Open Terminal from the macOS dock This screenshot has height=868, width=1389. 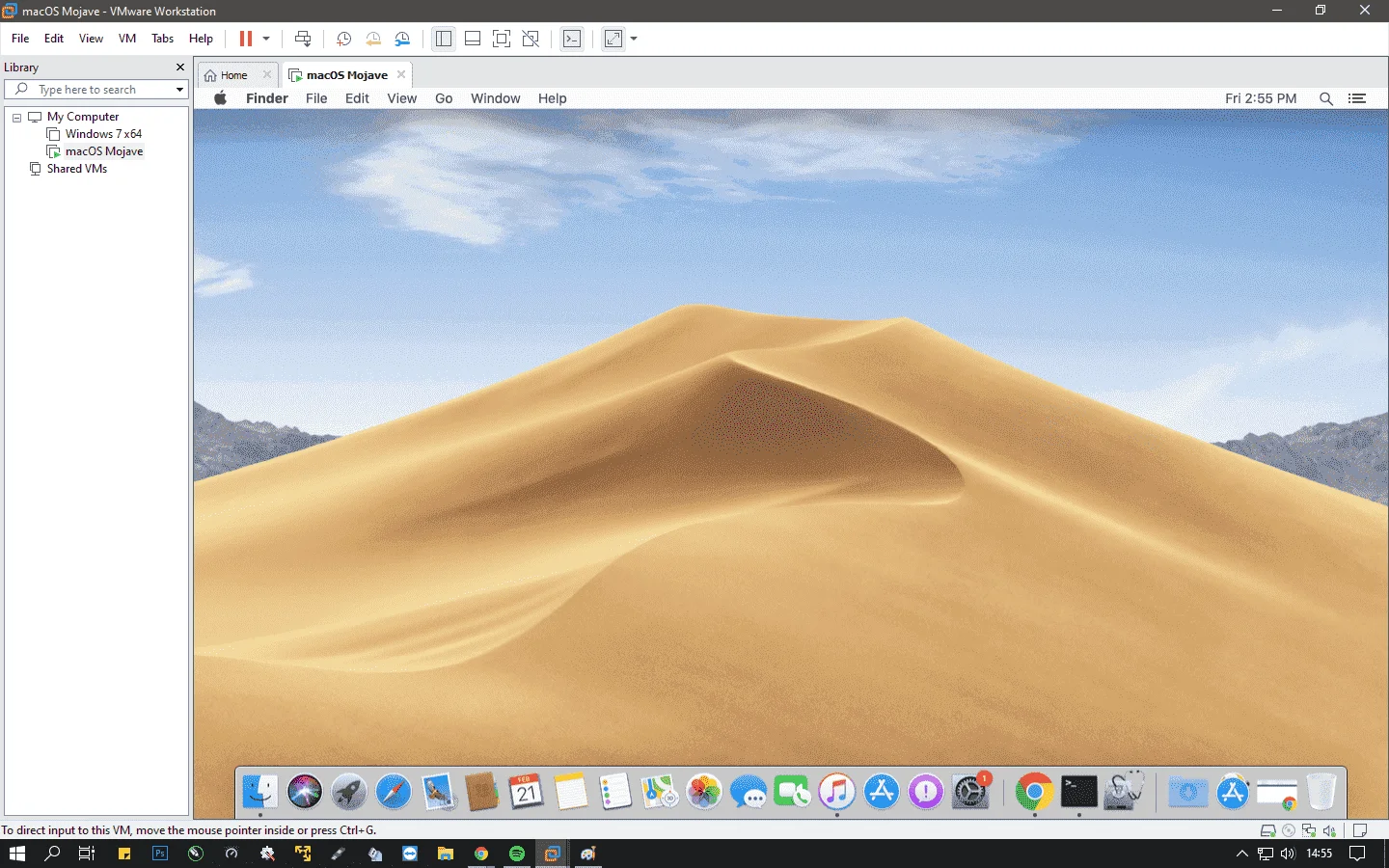click(1078, 792)
